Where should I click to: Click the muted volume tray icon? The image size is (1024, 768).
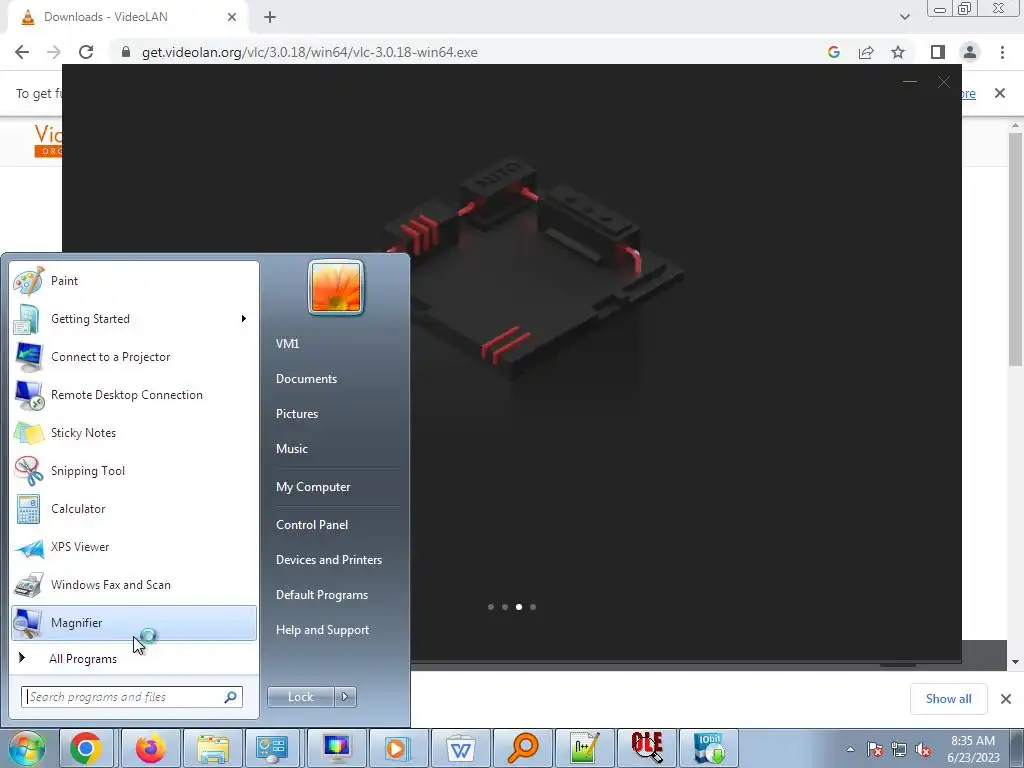coord(923,750)
